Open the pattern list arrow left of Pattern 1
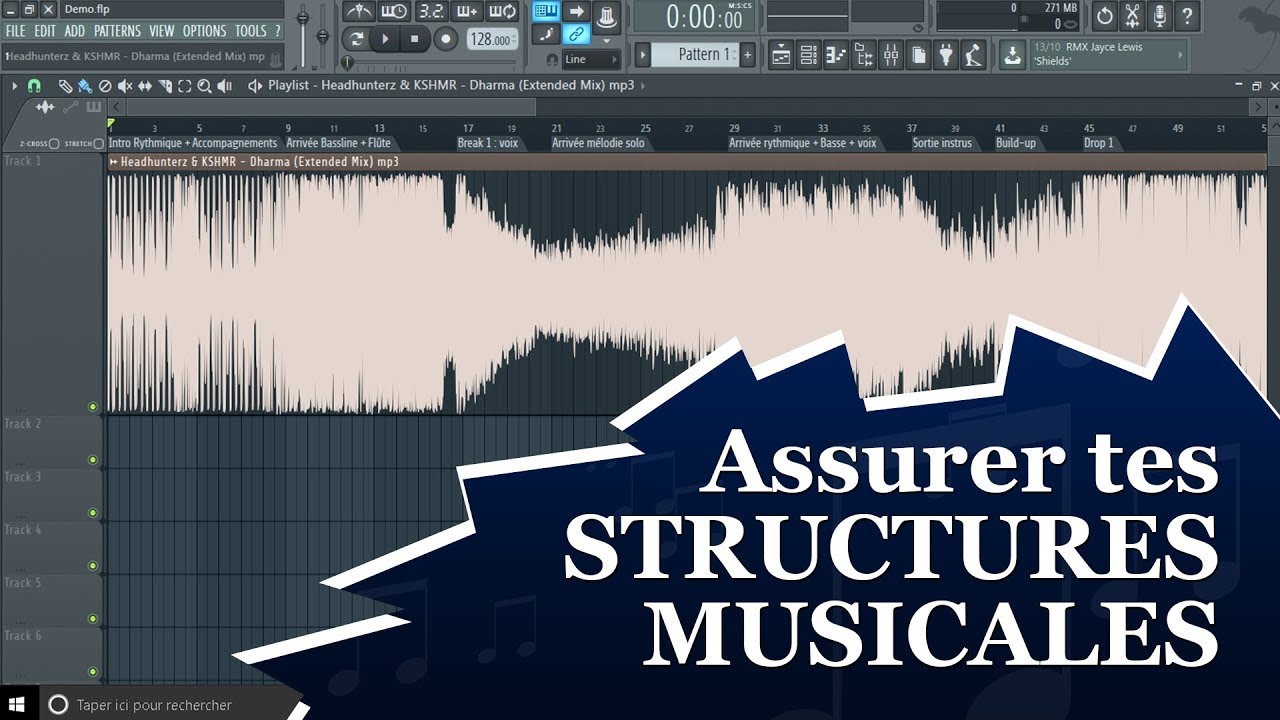The width and height of the screenshot is (1280, 720). (x=643, y=55)
